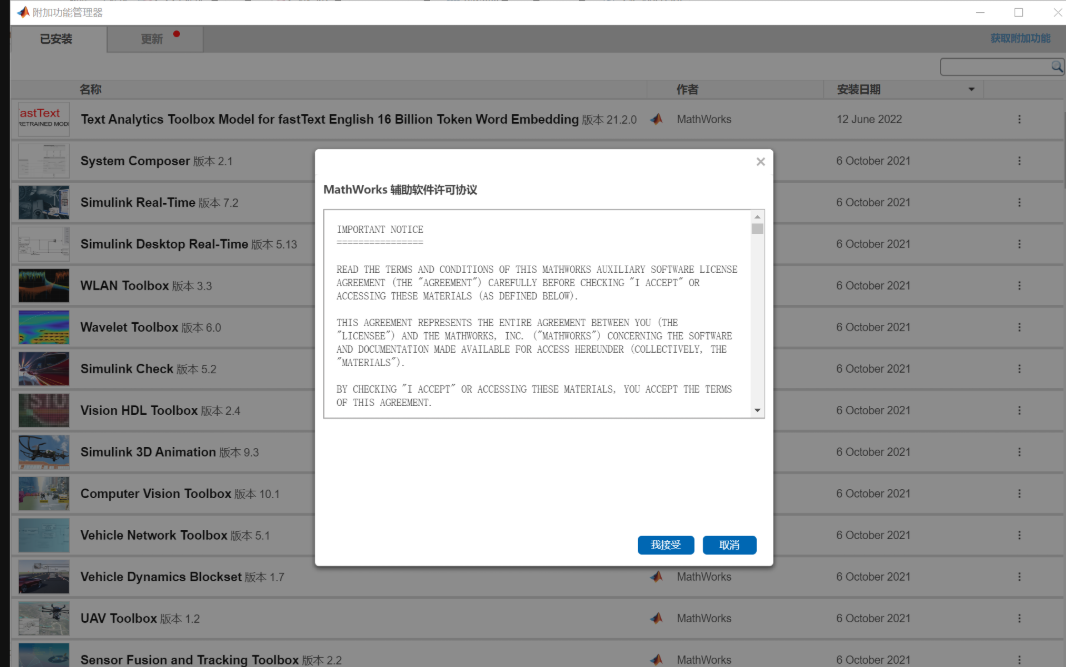Click the 安装日期 sort arrow
The image size is (1066, 667).
click(x=971, y=90)
